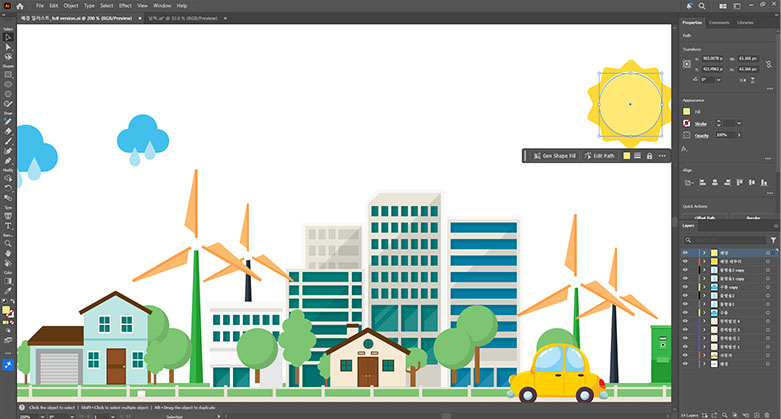Click the Stroke none swatch in Appearance
Image resolution: width=781 pixels, height=419 pixels.
click(x=686, y=123)
